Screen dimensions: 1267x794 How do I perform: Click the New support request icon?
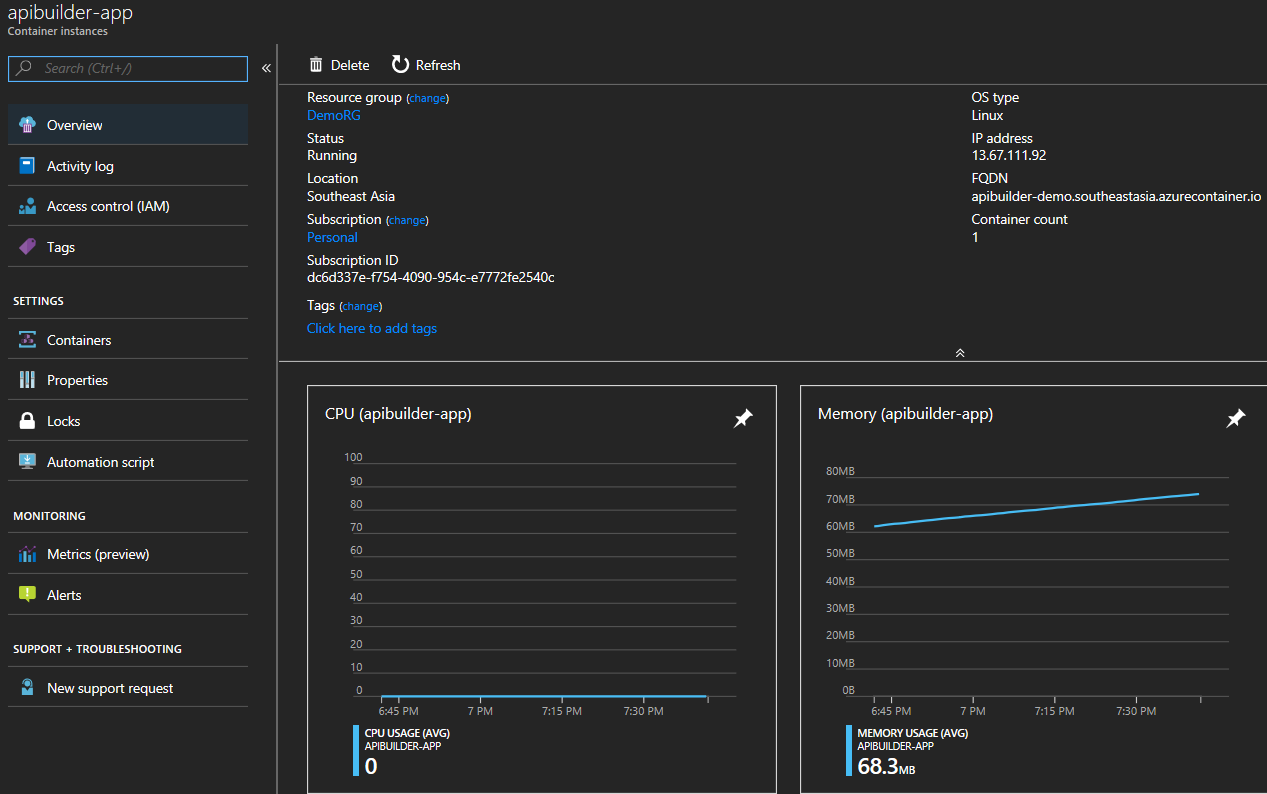point(27,688)
